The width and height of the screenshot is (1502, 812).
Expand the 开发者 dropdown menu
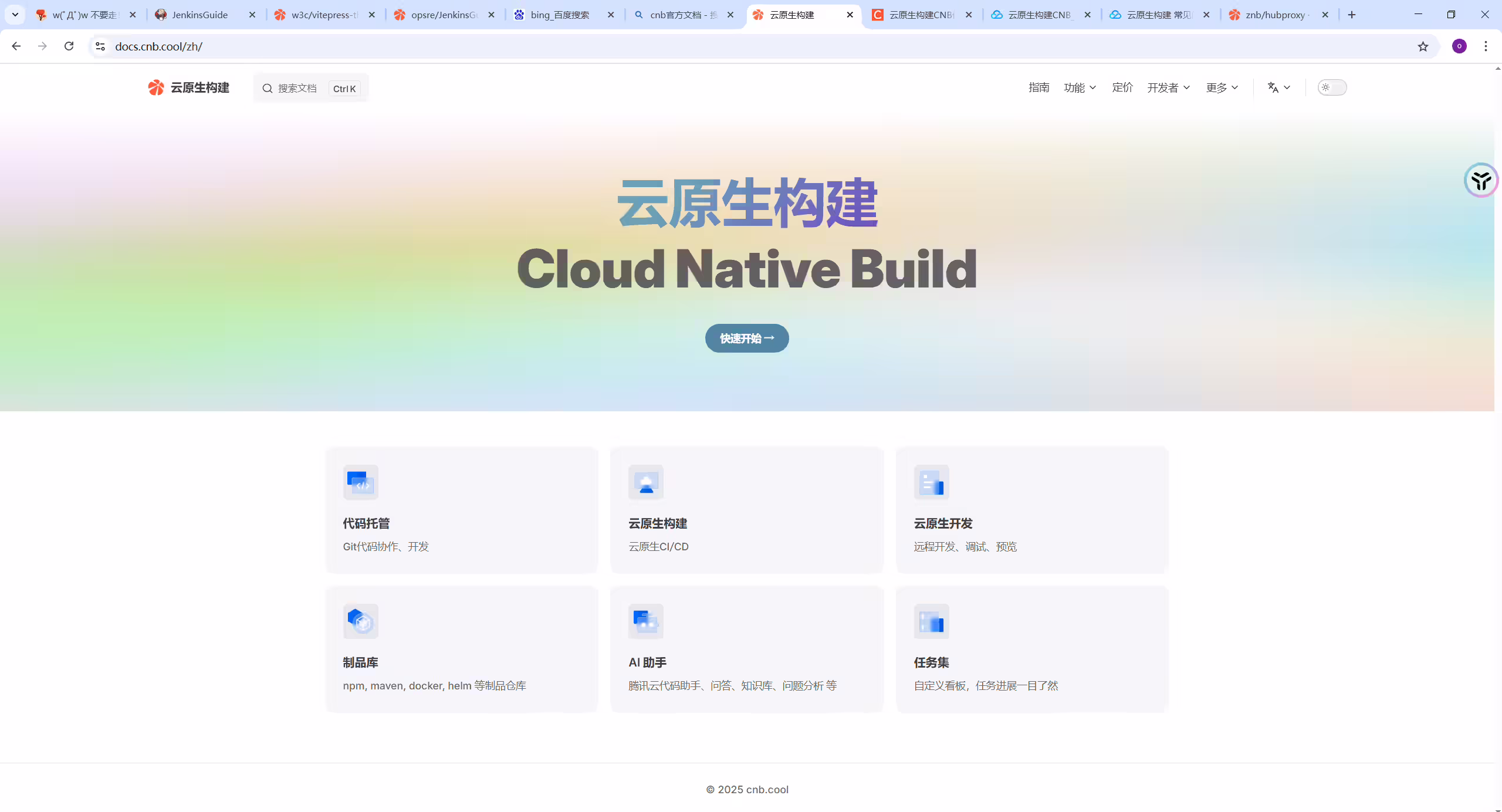point(1168,87)
